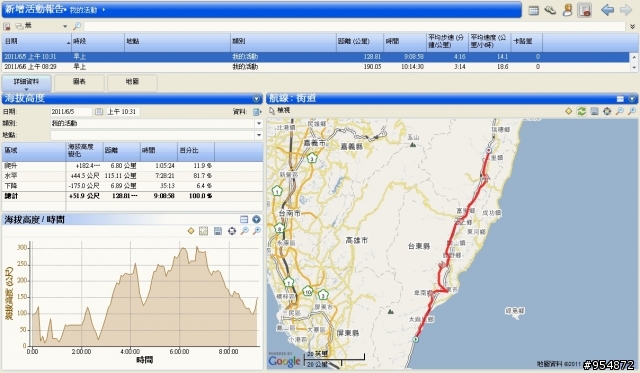Open the 航線 : 街道 map type dropdown circle
Screen dimensions: 640x373
tap(632, 99)
